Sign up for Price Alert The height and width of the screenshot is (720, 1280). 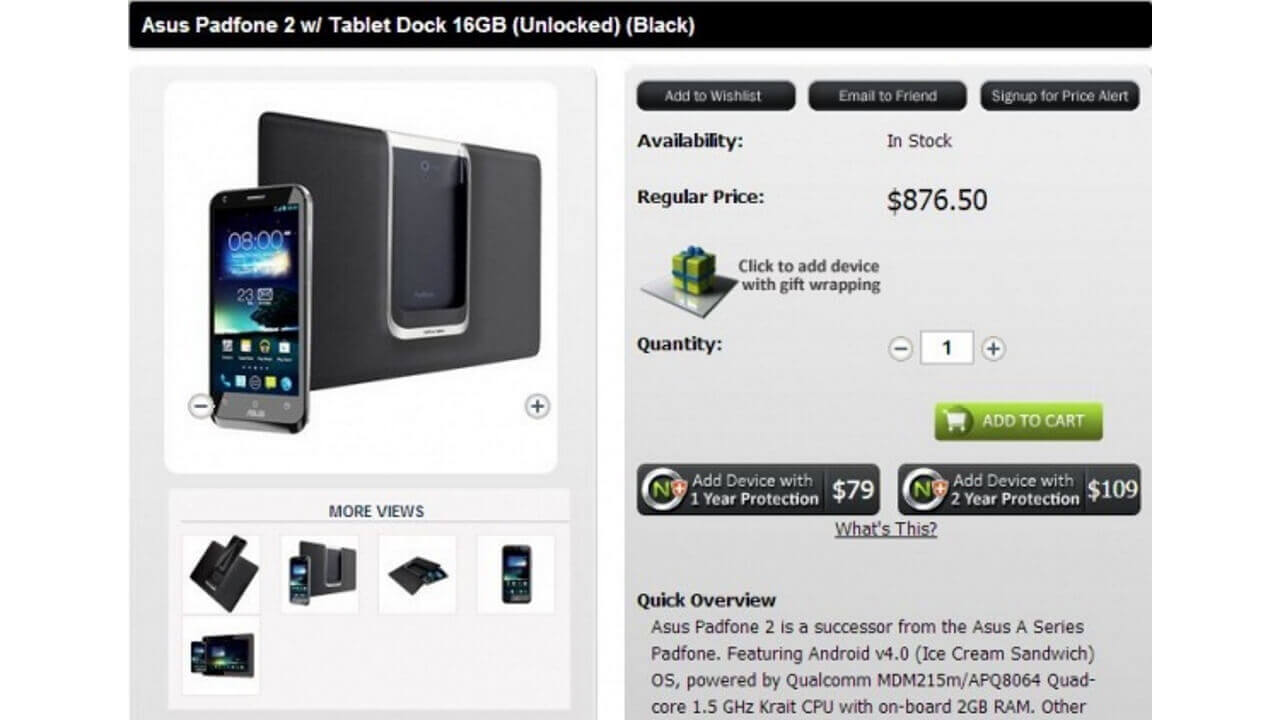tap(1060, 96)
